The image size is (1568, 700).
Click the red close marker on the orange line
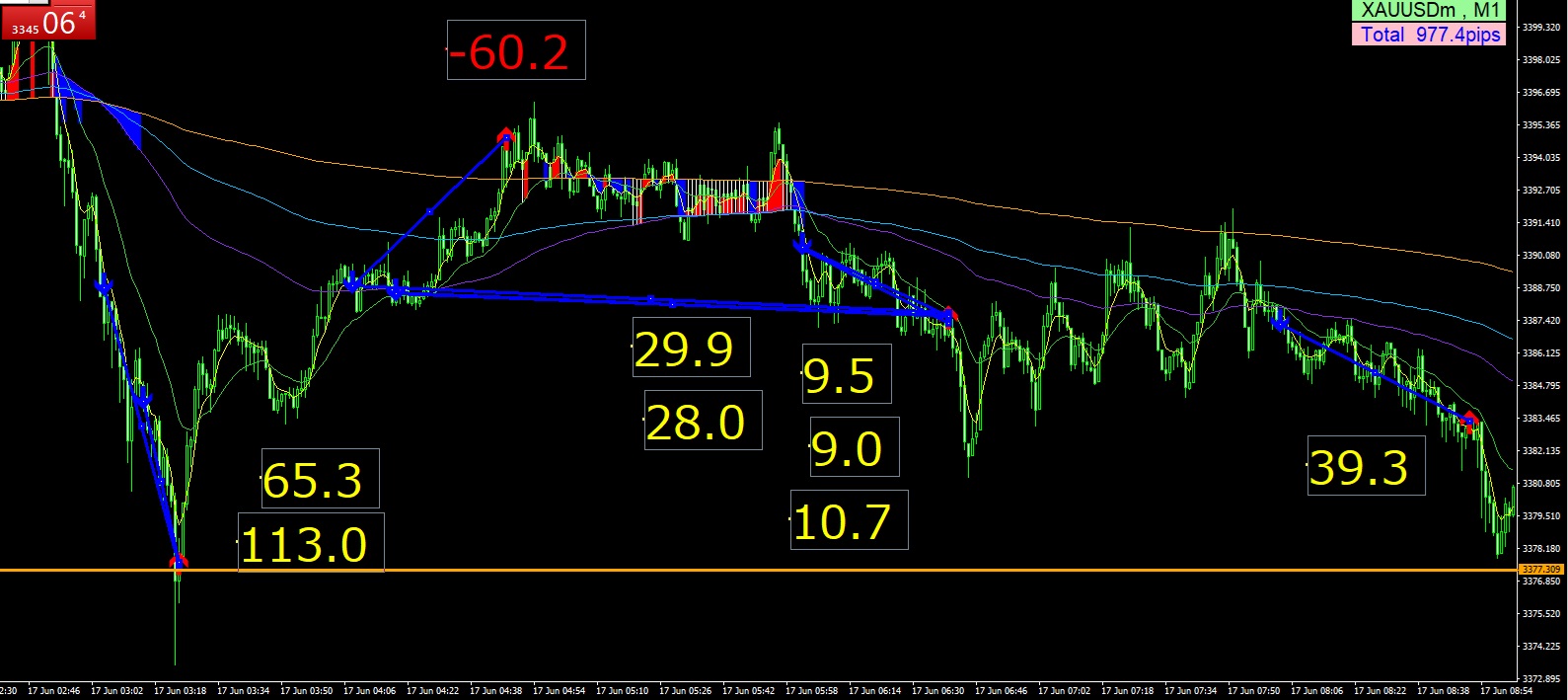179,563
